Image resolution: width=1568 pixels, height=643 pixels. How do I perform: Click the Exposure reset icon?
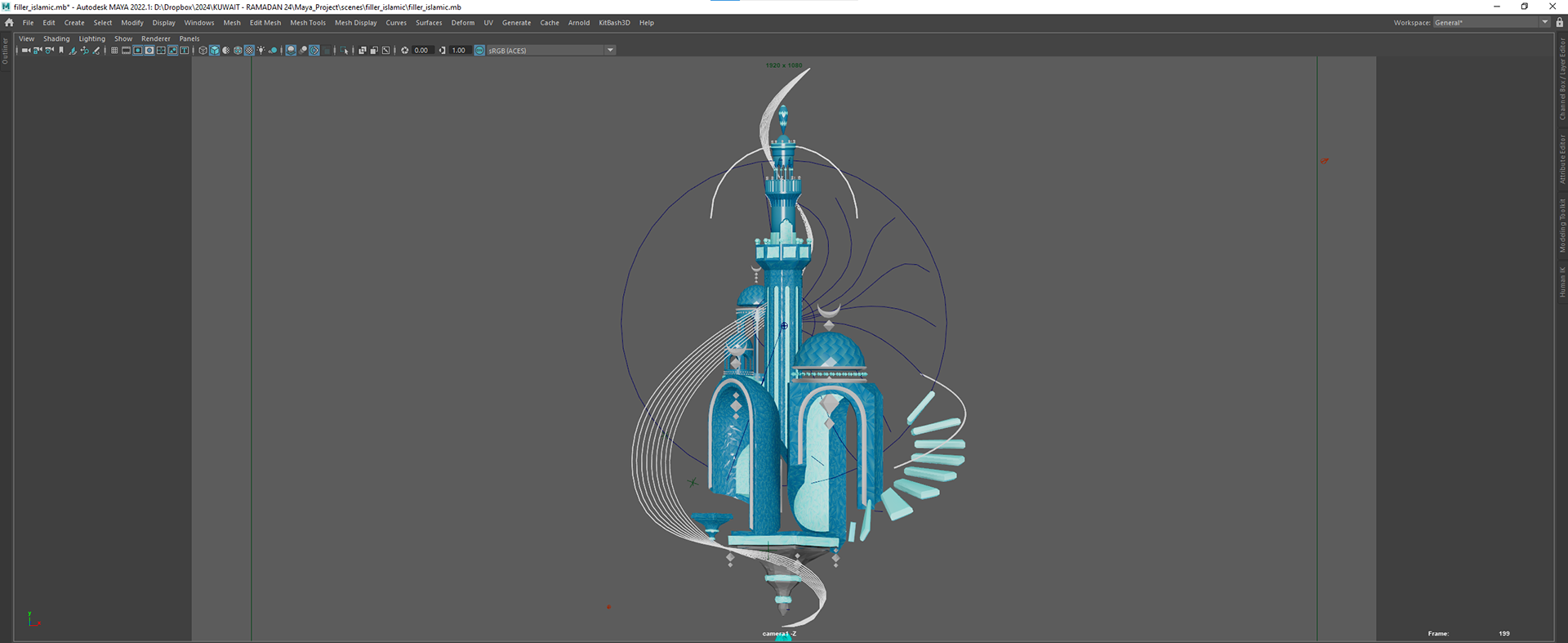[404, 51]
